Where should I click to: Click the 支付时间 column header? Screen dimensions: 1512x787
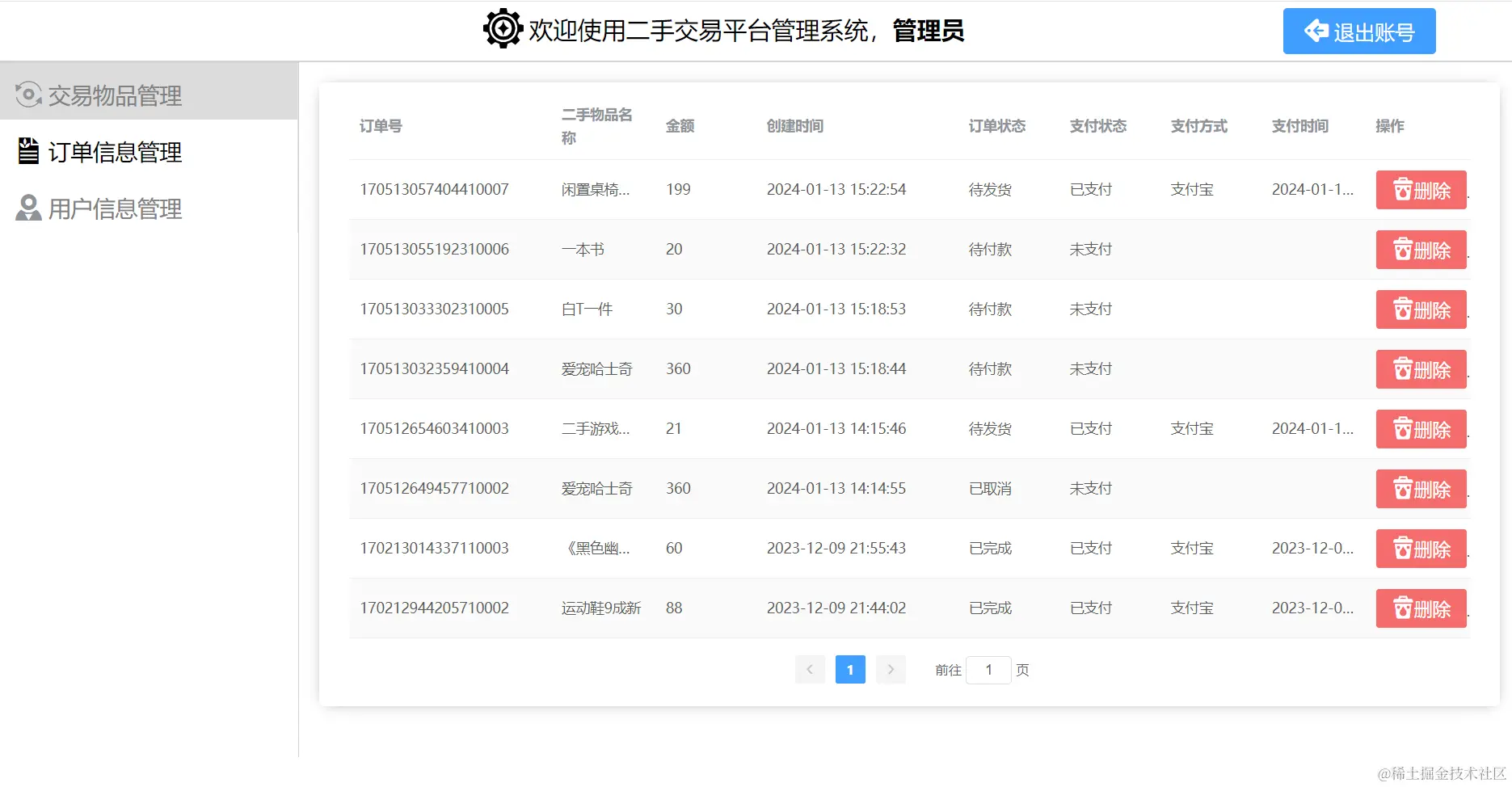pyautogui.click(x=1300, y=126)
